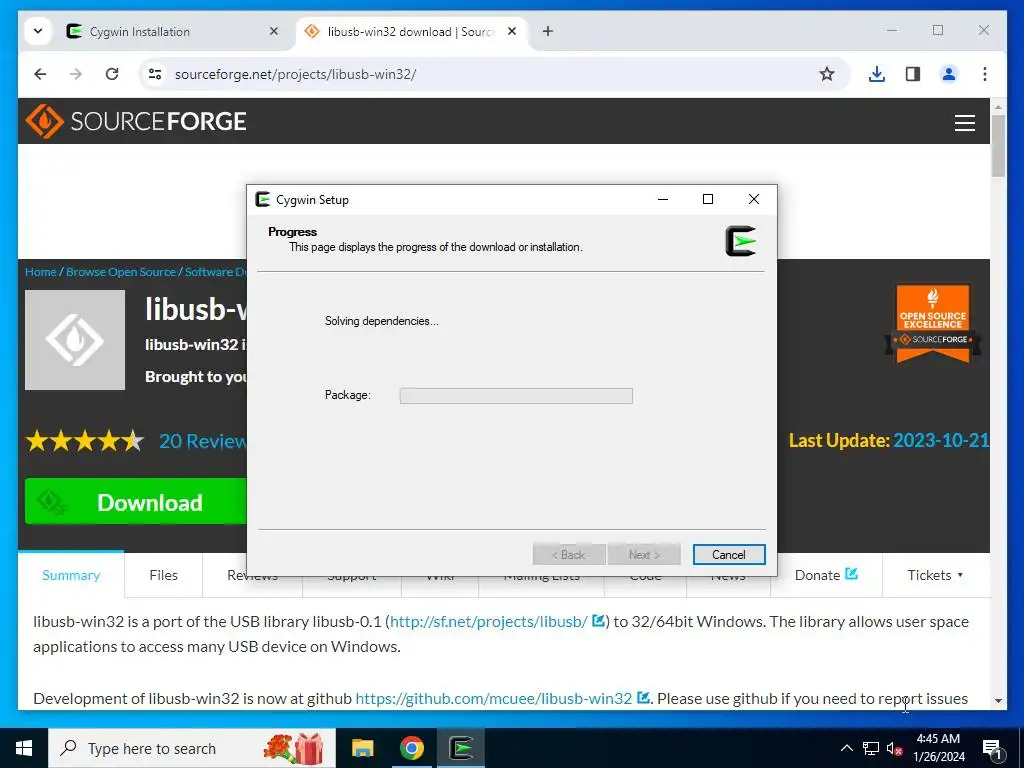The height and width of the screenshot is (768, 1024).
Task: Open a new Chrome tab
Action: coord(547,31)
